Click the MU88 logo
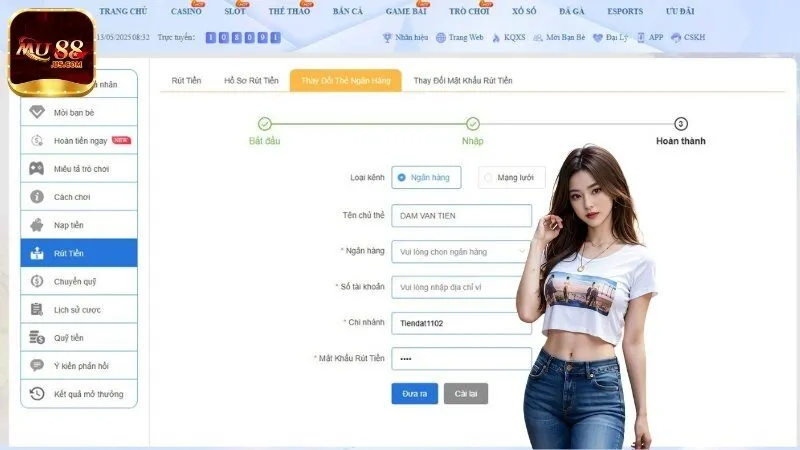The height and width of the screenshot is (450, 800). coord(50,52)
